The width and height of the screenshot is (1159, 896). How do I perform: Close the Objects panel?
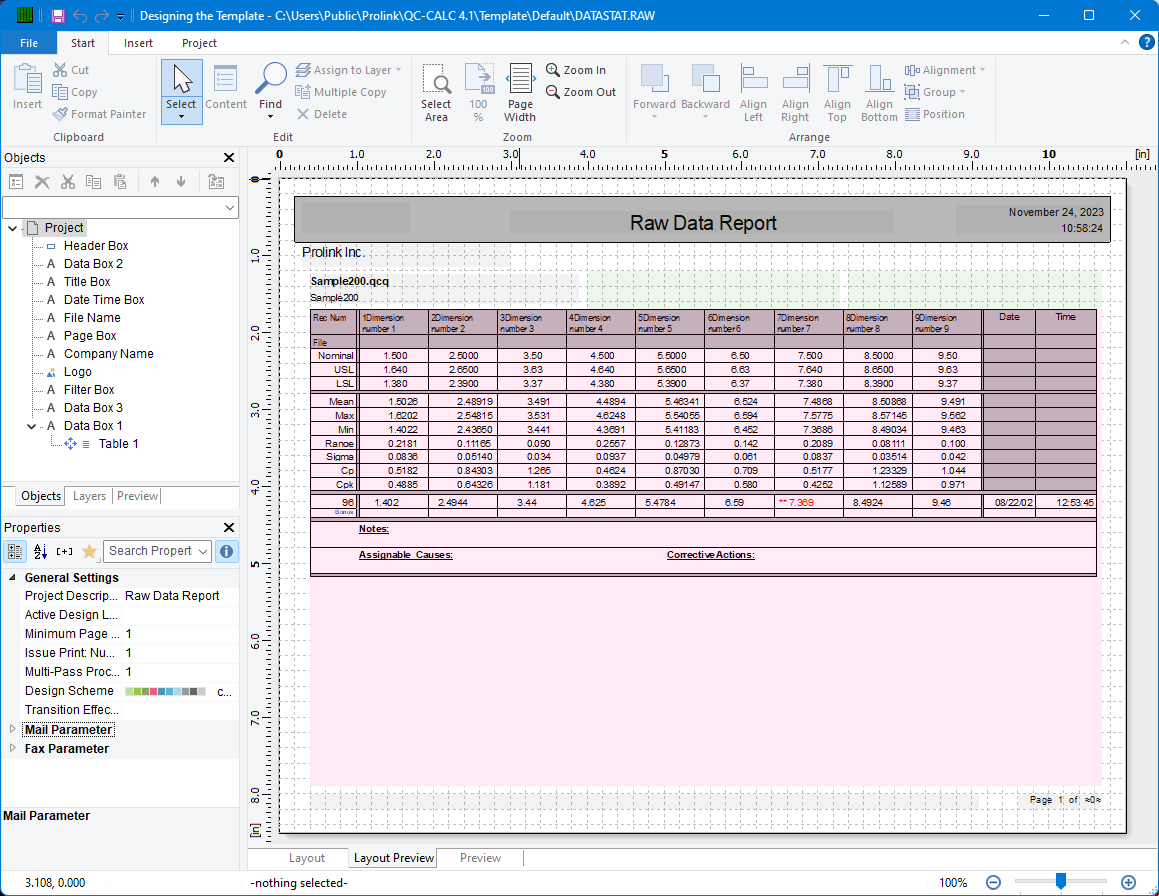(x=229, y=157)
